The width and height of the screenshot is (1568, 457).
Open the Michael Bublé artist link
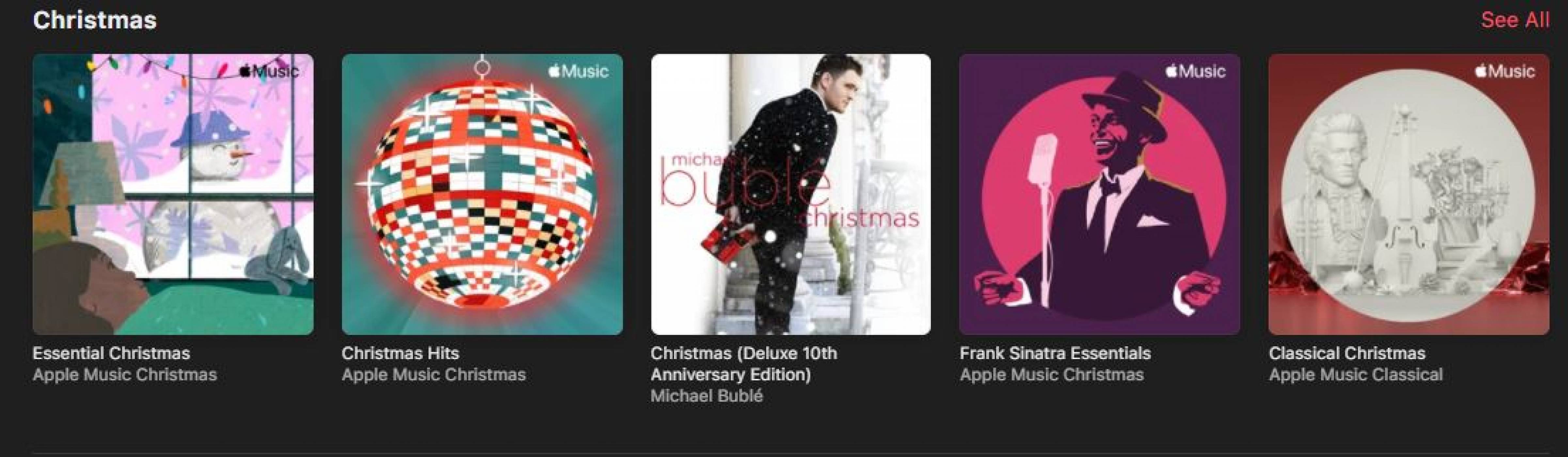tap(707, 396)
